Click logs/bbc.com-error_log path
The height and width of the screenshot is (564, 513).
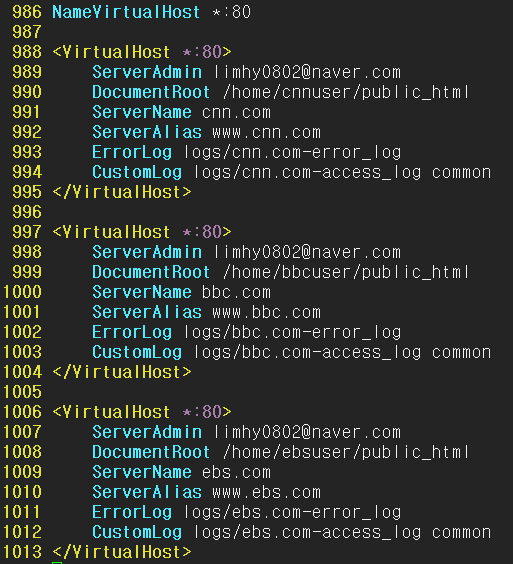[x=292, y=332]
